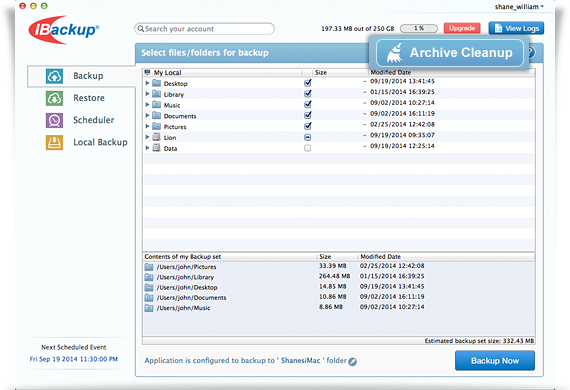Open the shane_william account dropdown
The image size is (570, 390).
click(x=519, y=7)
